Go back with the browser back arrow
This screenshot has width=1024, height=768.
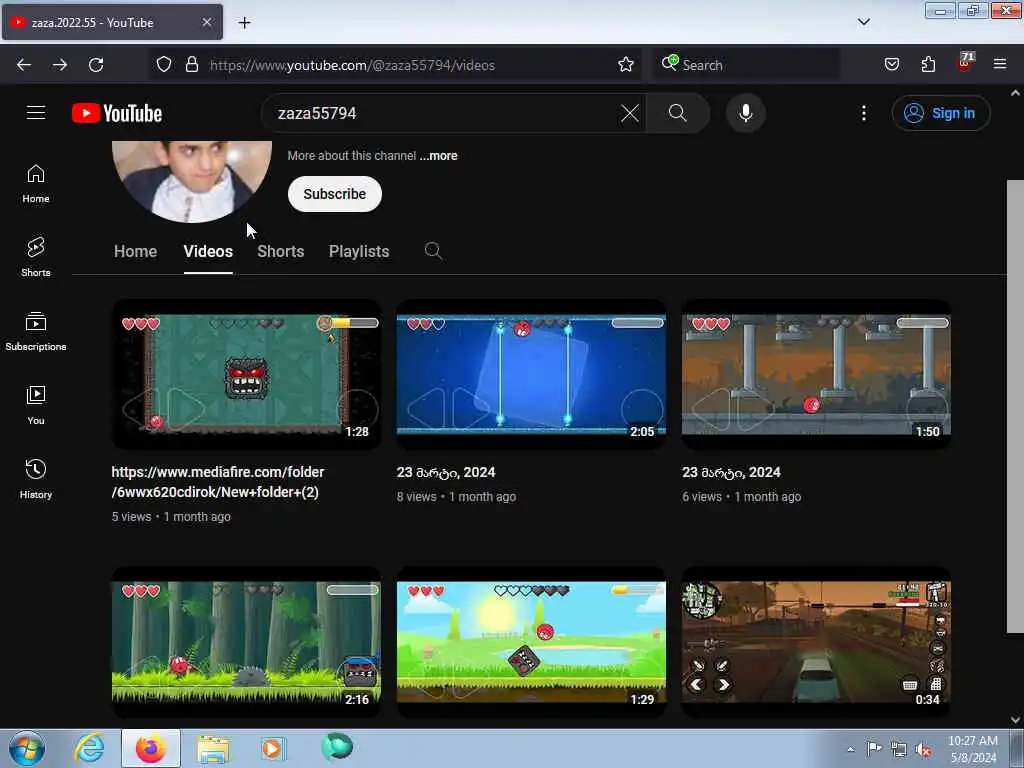(24, 65)
